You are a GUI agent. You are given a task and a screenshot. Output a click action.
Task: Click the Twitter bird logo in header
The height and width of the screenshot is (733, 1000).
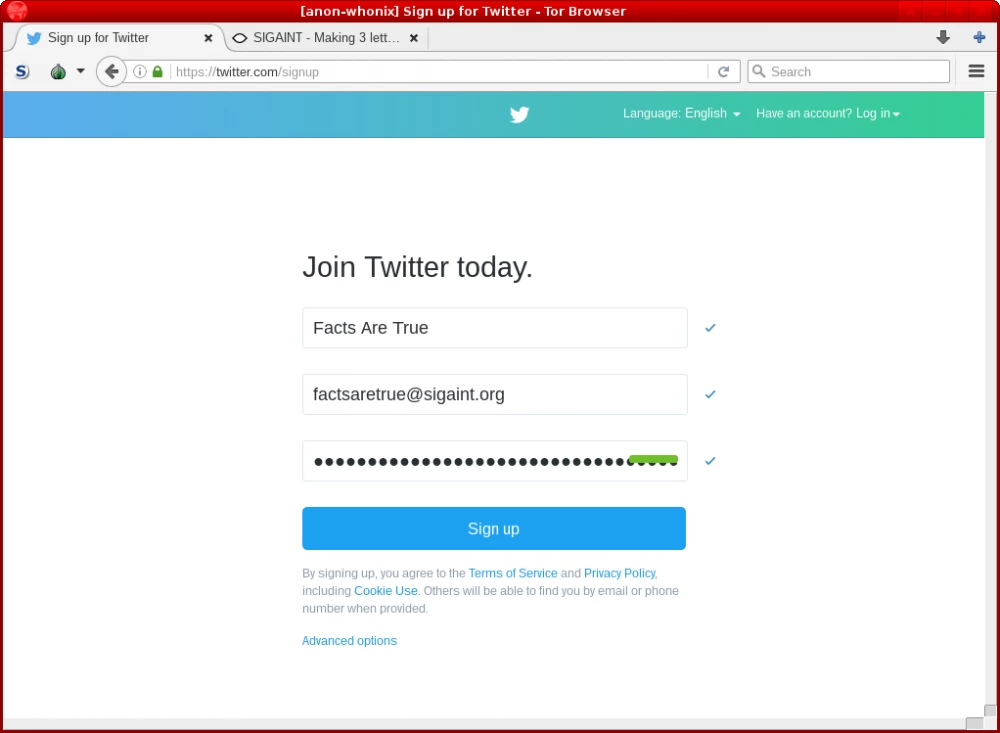click(x=519, y=114)
